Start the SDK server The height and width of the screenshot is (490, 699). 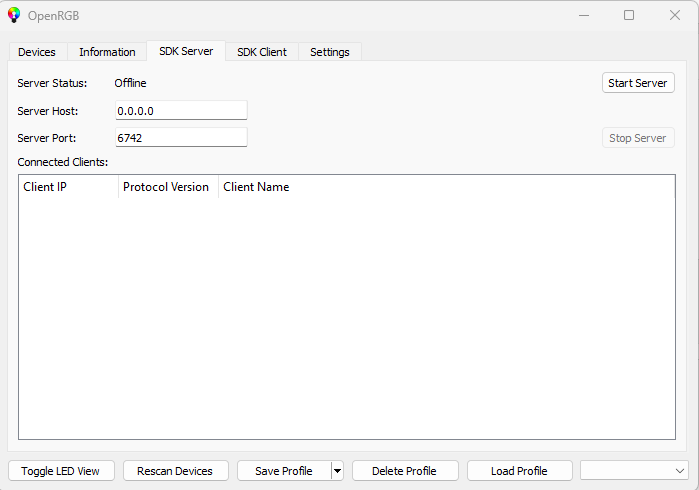(638, 83)
